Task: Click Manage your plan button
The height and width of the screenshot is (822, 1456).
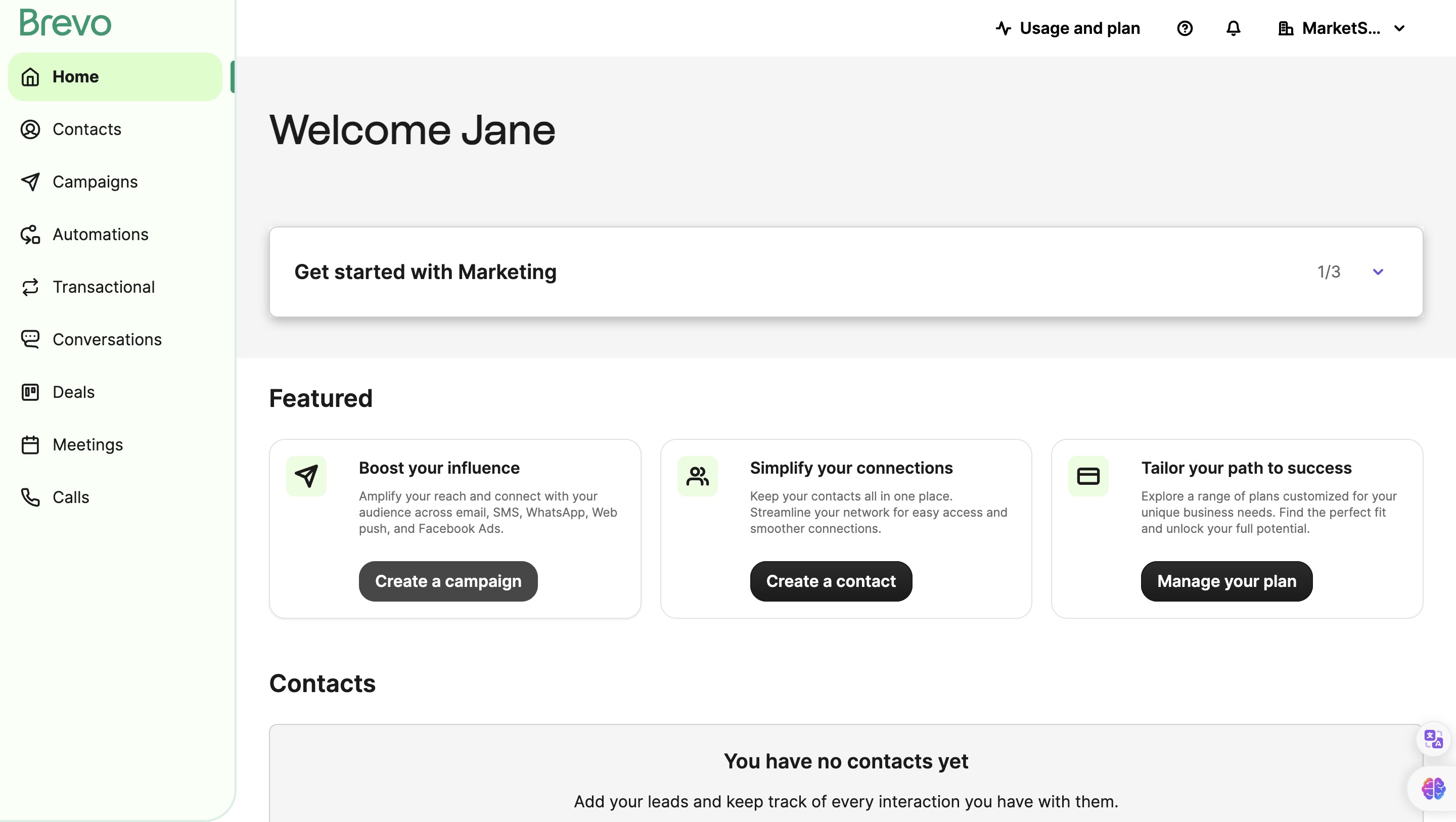Action: tap(1226, 581)
